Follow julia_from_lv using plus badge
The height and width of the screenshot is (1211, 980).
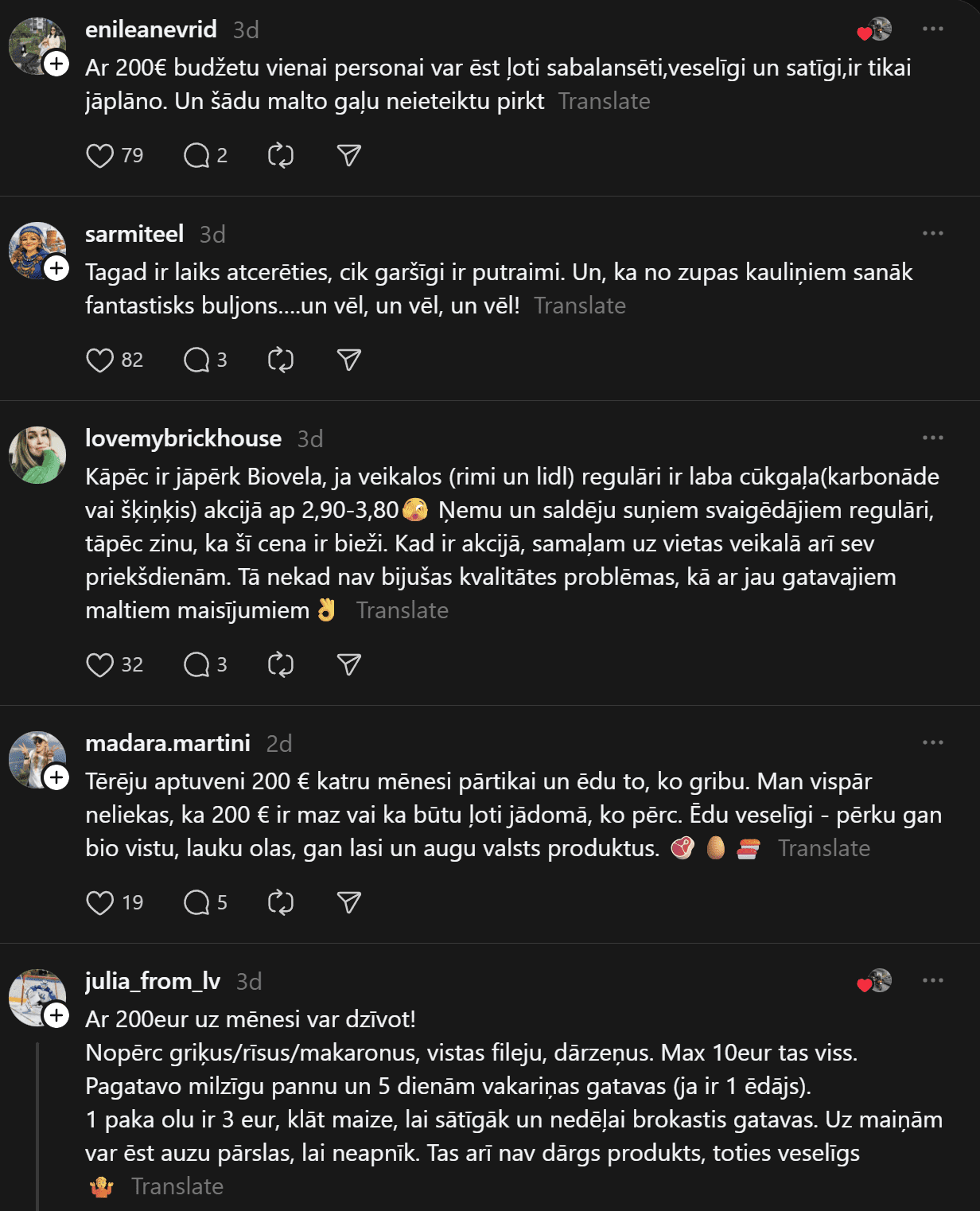pos(56,1015)
